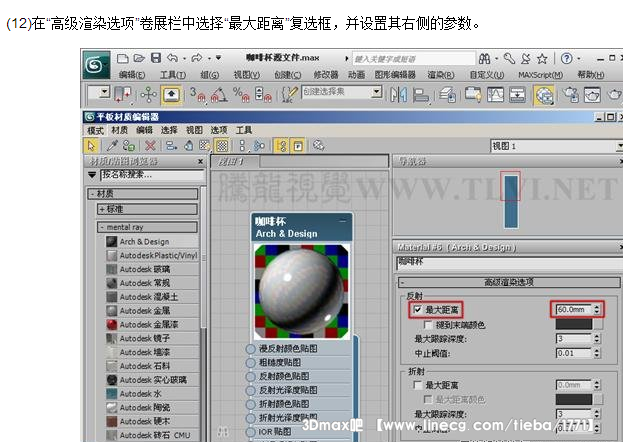Open the 模式 menu in material editor

point(95,130)
